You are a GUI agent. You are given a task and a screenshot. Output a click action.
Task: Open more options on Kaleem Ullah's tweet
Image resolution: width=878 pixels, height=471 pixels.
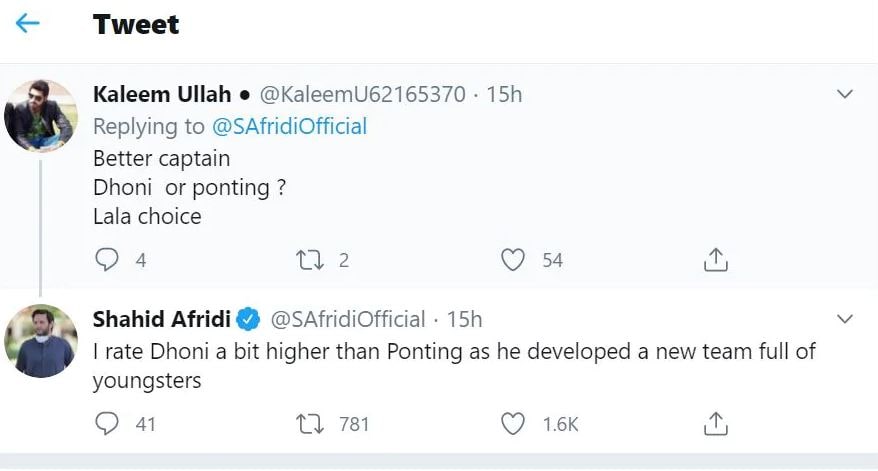(x=845, y=94)
